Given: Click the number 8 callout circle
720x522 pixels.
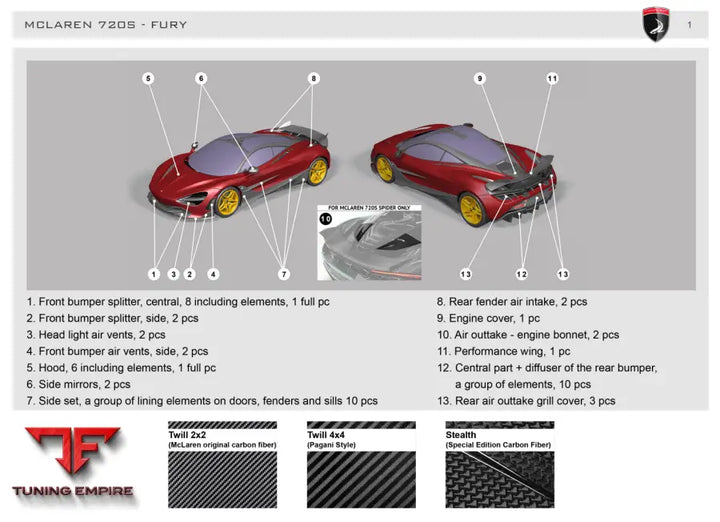Looking at the screenshot, I should click(x=313, y=78).
